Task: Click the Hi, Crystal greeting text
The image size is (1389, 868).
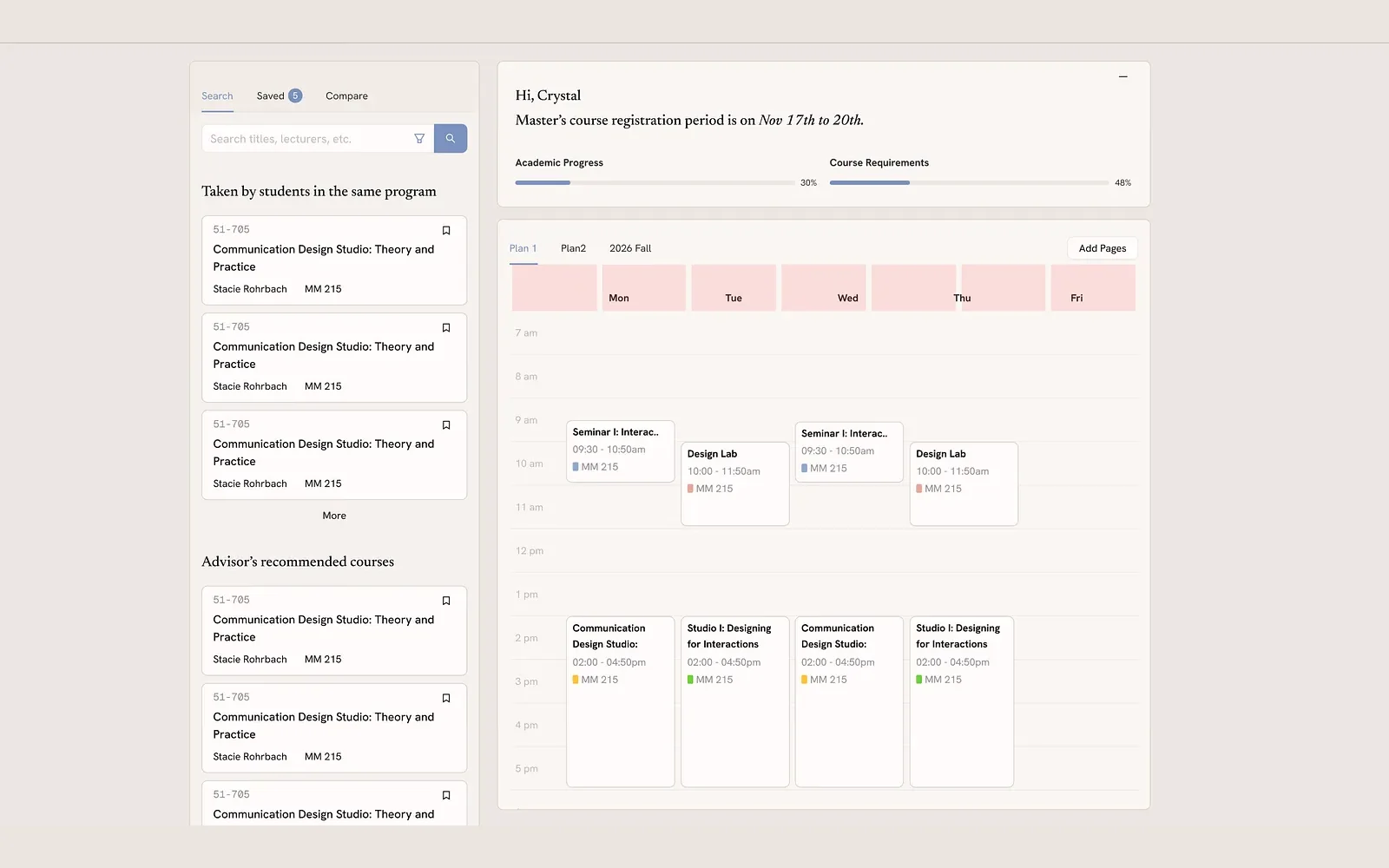Action: tap(548, 95)
